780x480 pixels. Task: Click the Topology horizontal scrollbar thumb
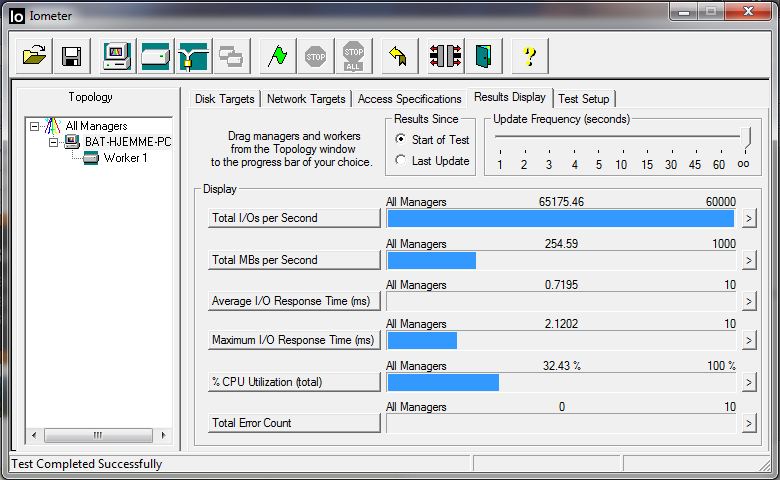click(x=98, y=435)
